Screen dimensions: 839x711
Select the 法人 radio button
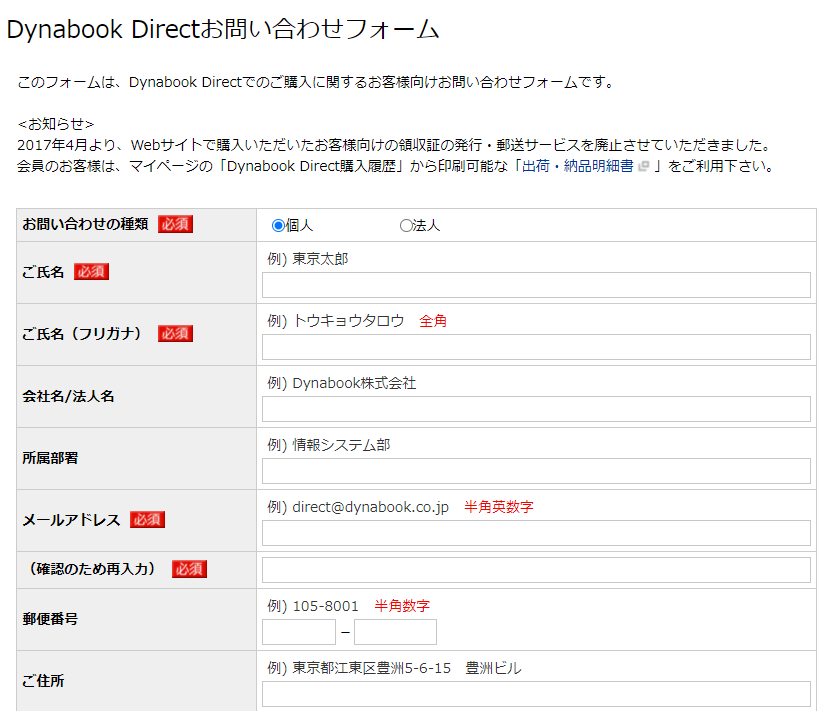[x=406, y=226]
